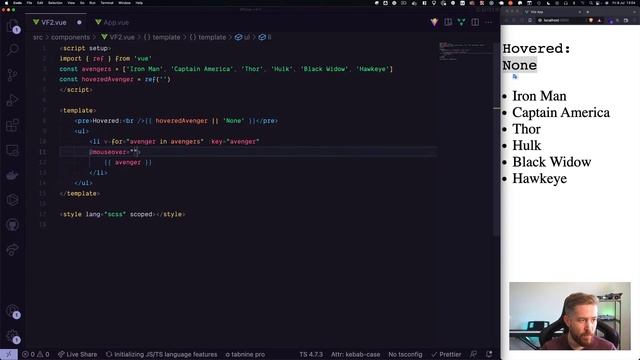The image size is (640, 360).
Task: Click TS 4.7.3 version in status bar
Action: click(x=311, y=354)
